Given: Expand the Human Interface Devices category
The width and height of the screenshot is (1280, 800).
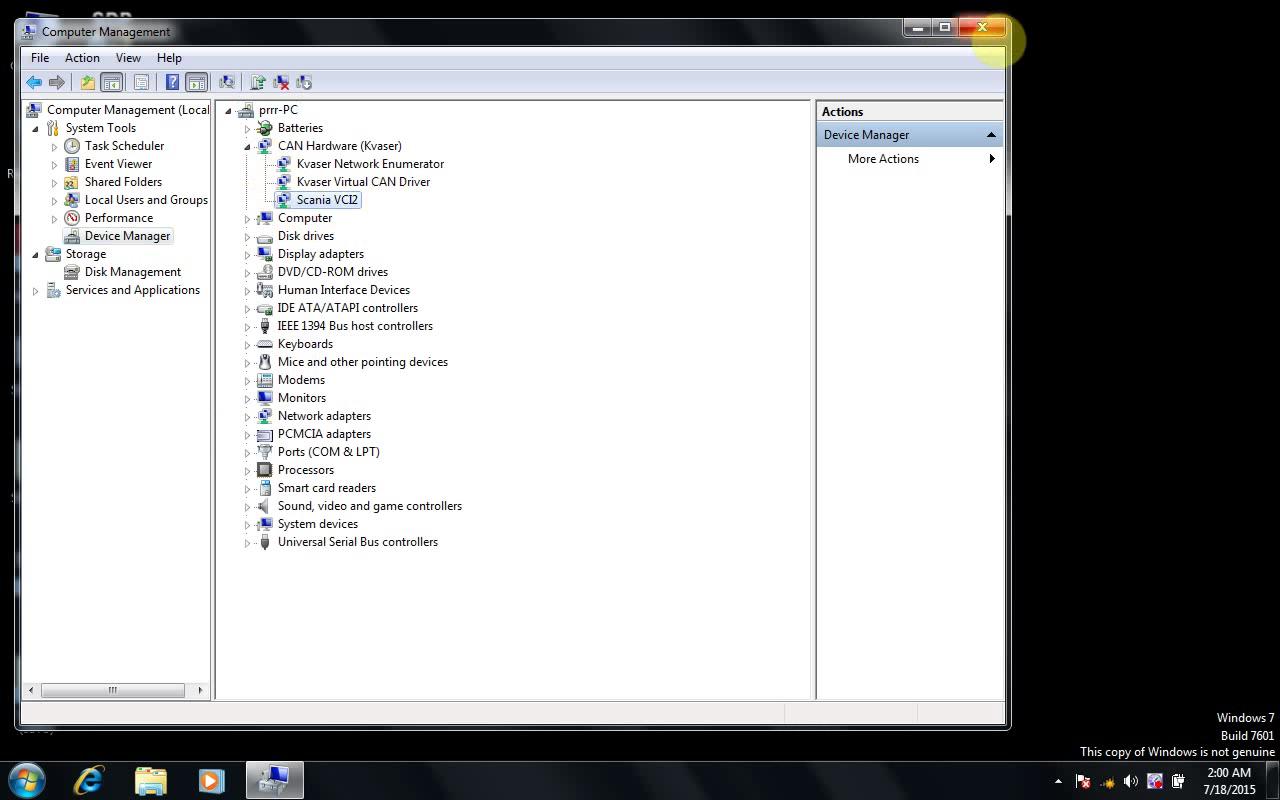Looking at the screenshot, I should click(248, 290).
